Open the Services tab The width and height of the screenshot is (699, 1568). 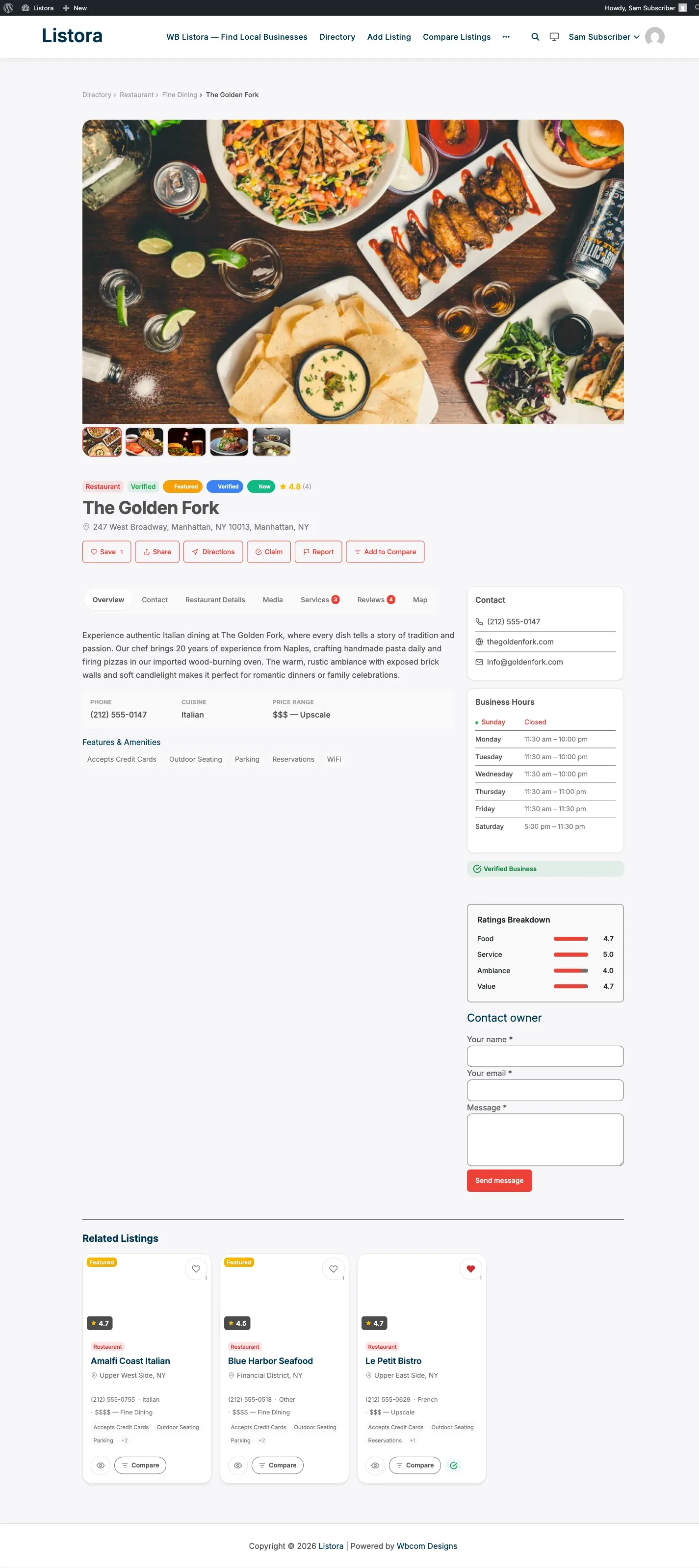coord(320,600)
